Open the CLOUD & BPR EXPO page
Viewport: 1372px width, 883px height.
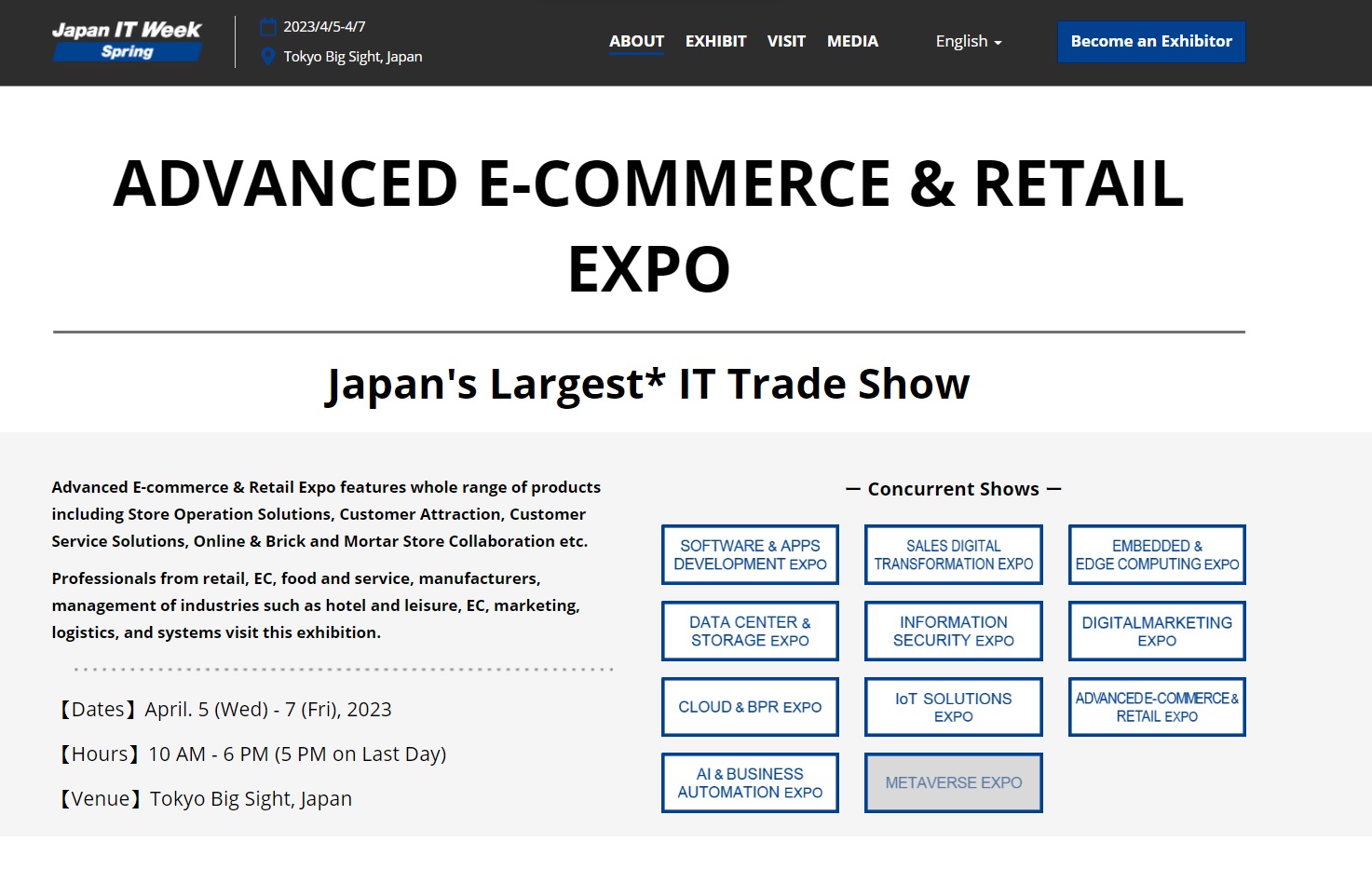coord(750,706)
